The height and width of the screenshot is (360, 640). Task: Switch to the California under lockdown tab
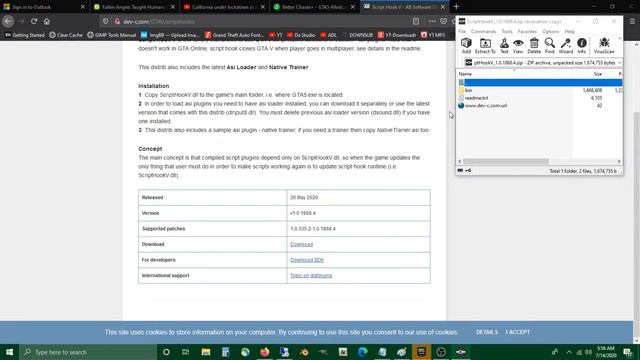pyautogui.click(x=222, y=7)
